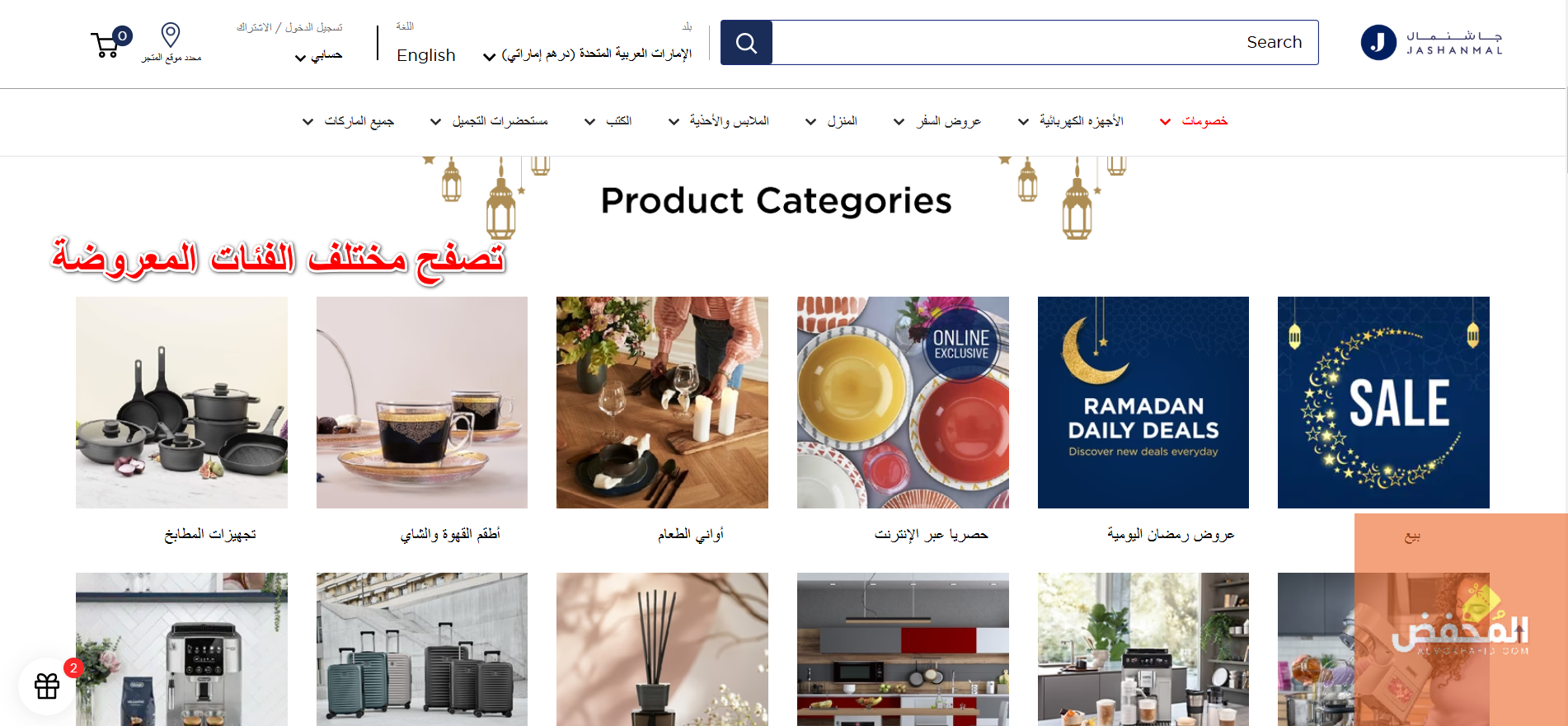This screenshot has height=726, width=1568.
Task: Open the gift rewards icon with badge
Action: click(47, 686)
